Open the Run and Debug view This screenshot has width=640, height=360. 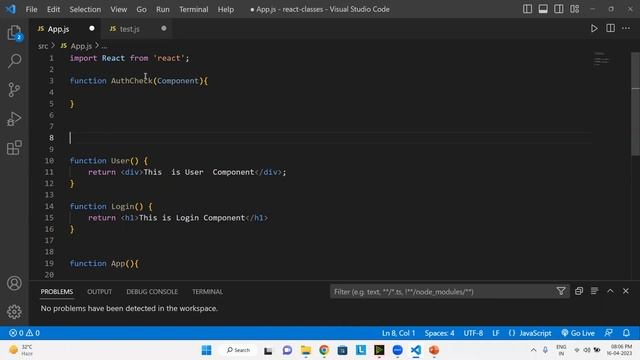point(14,119)
